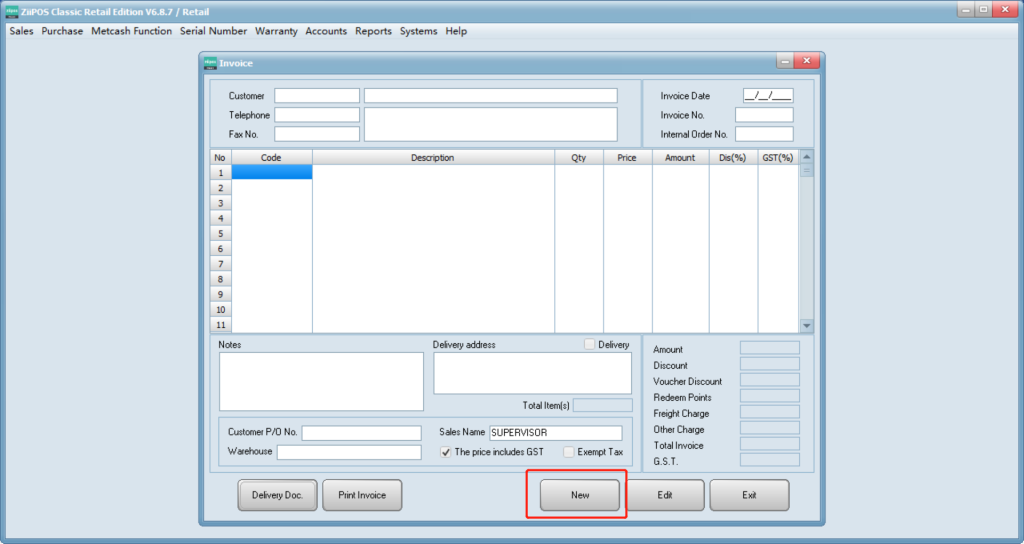Open the Reports menu
The image size is (1024, 544).
click(x=373, y=31)
